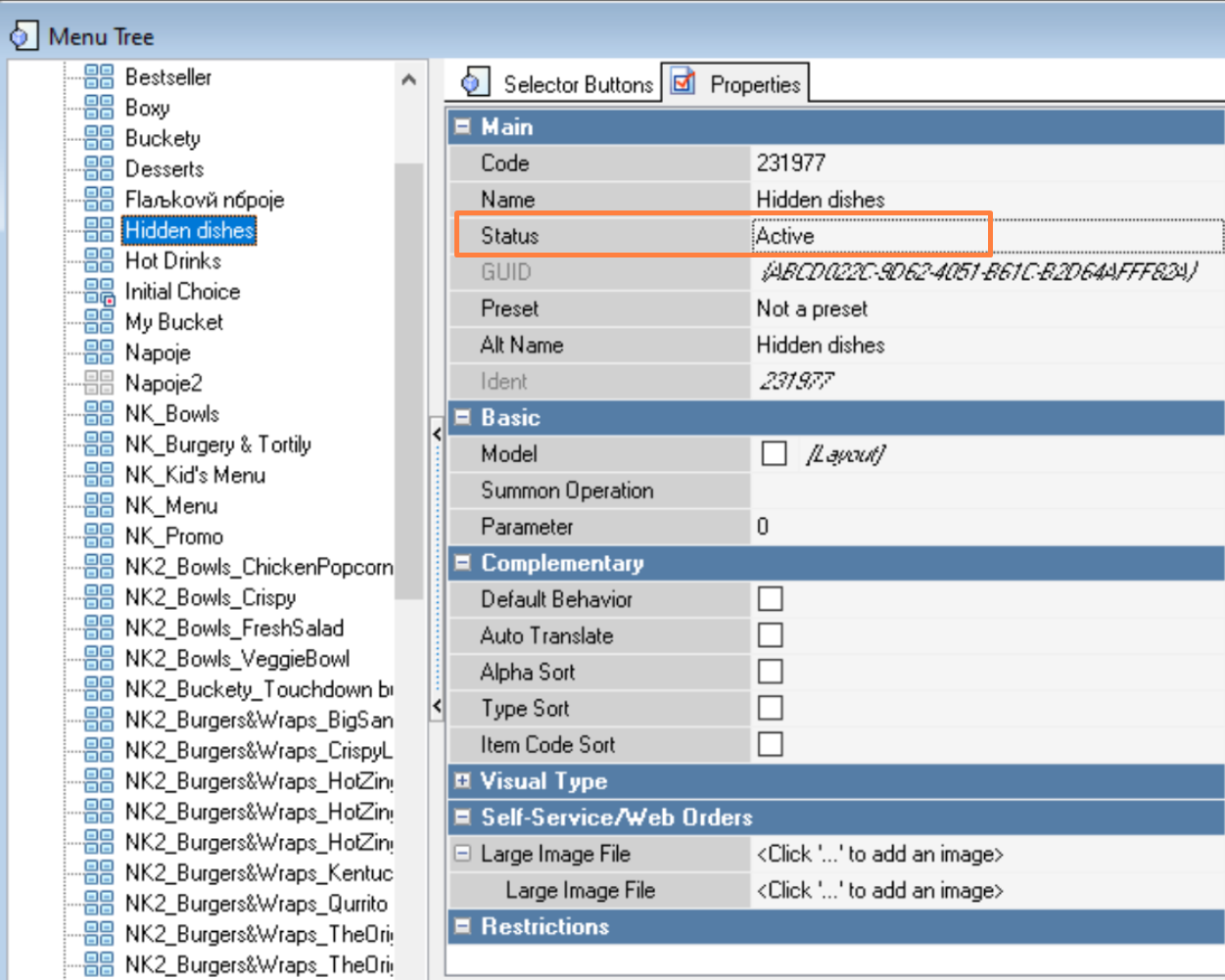Image resolution: width=1225 pixels, height=980 pixels.
Task: Click the Status value field showing Active
Action: tap(872, 236)
